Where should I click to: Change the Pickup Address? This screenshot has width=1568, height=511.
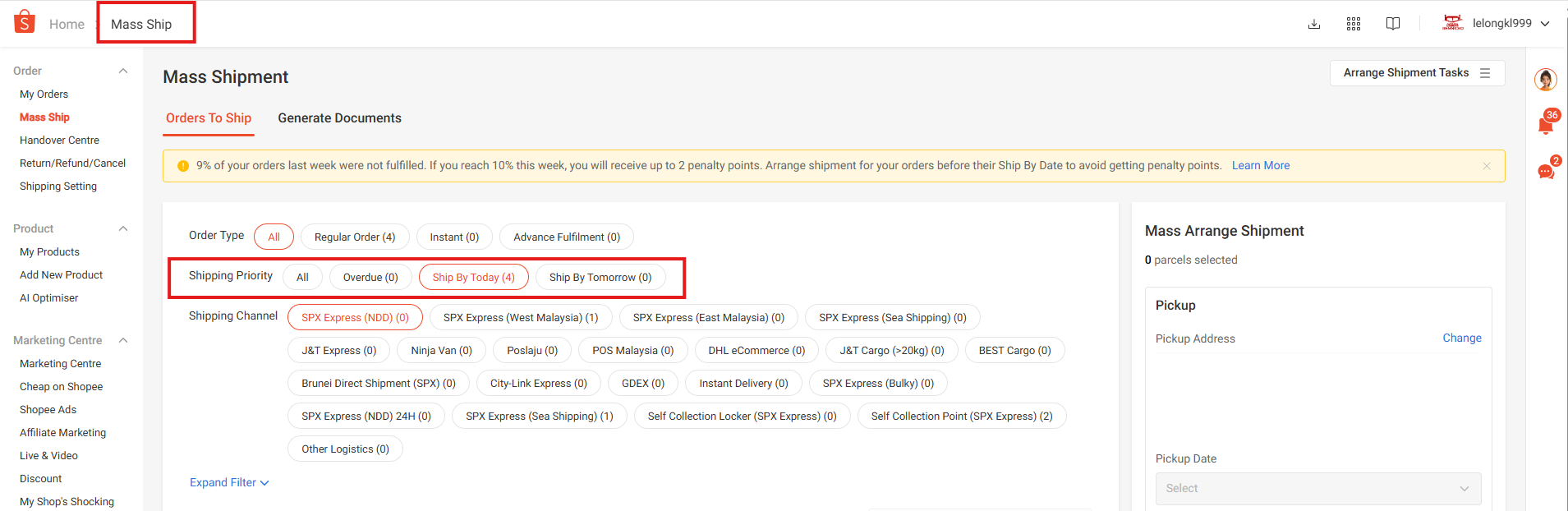[1462, 338]
